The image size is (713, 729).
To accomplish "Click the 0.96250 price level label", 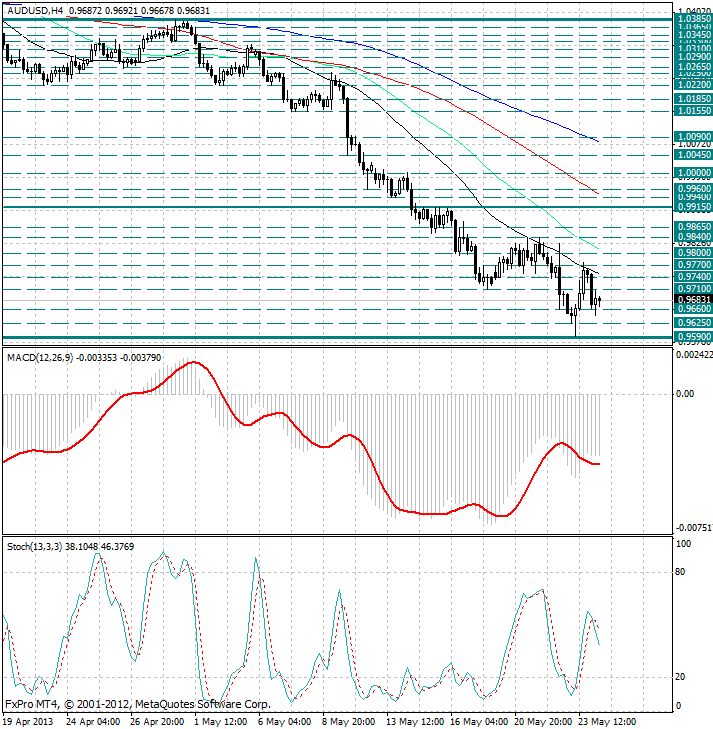I will [693, 323].
